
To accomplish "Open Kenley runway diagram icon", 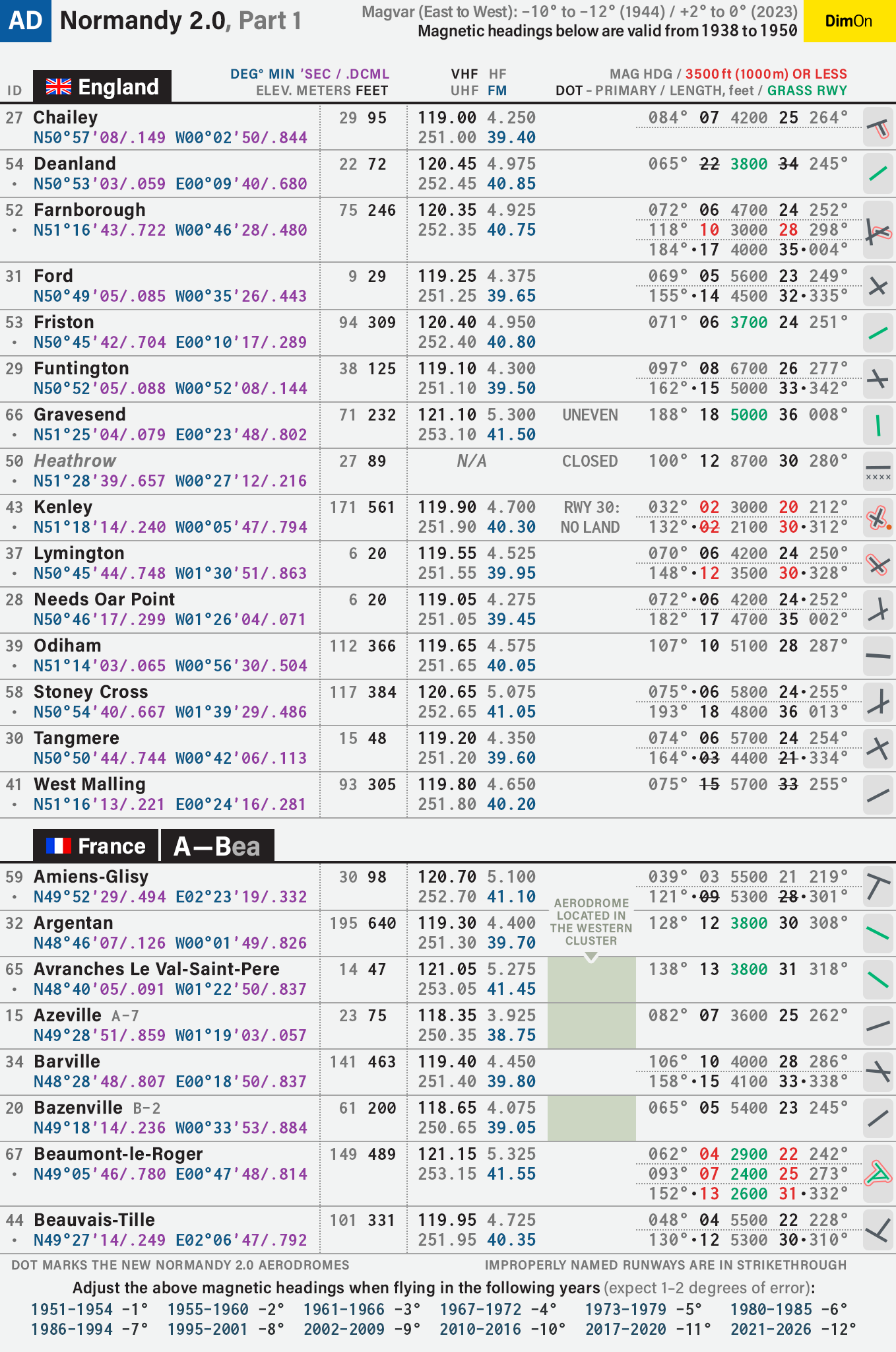I will point(878,518).
